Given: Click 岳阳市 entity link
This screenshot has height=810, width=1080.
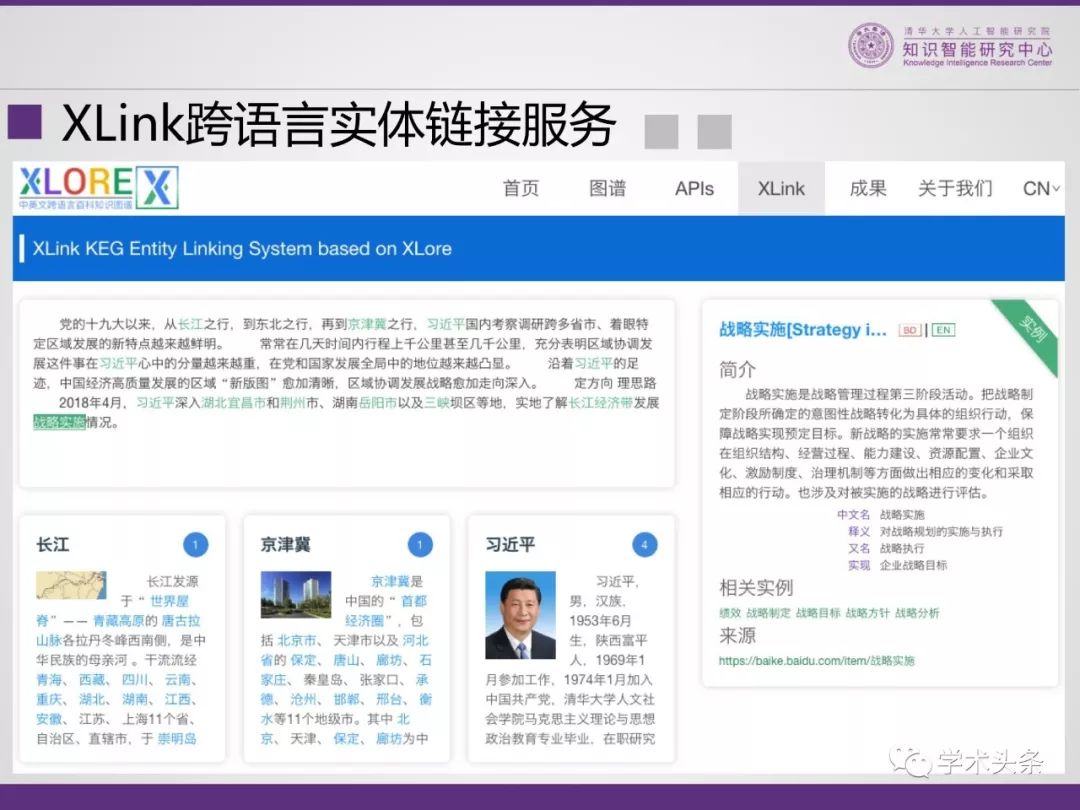Looking at the screenshot, I should point(378,402).
